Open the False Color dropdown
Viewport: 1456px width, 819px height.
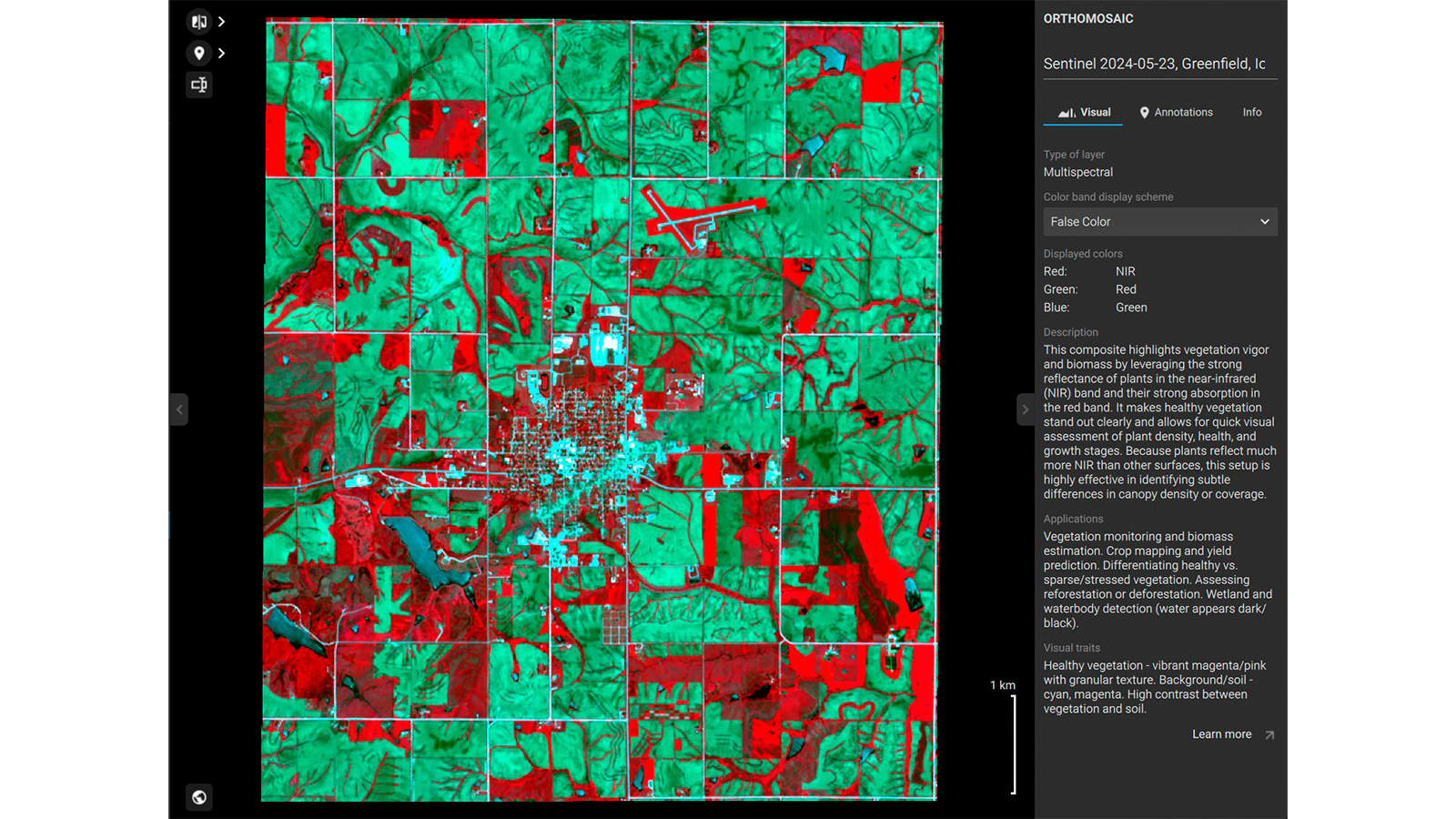coord(1160,221)
